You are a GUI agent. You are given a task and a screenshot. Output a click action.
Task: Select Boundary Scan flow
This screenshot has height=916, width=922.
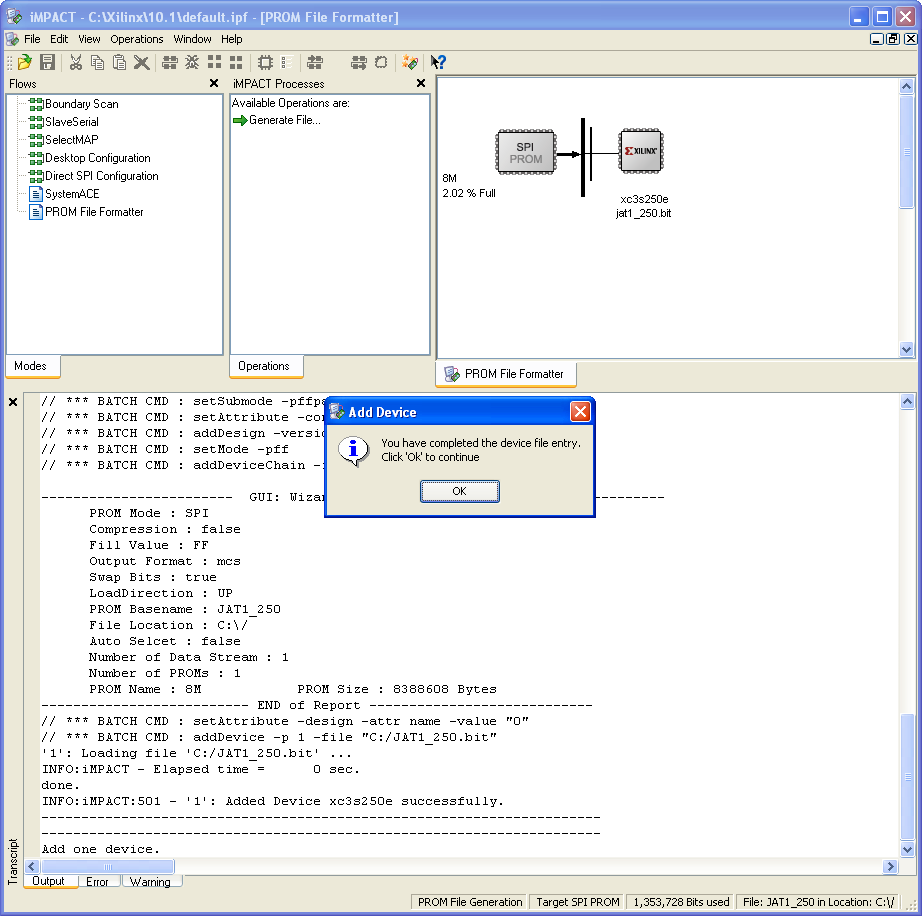point(74,104)
